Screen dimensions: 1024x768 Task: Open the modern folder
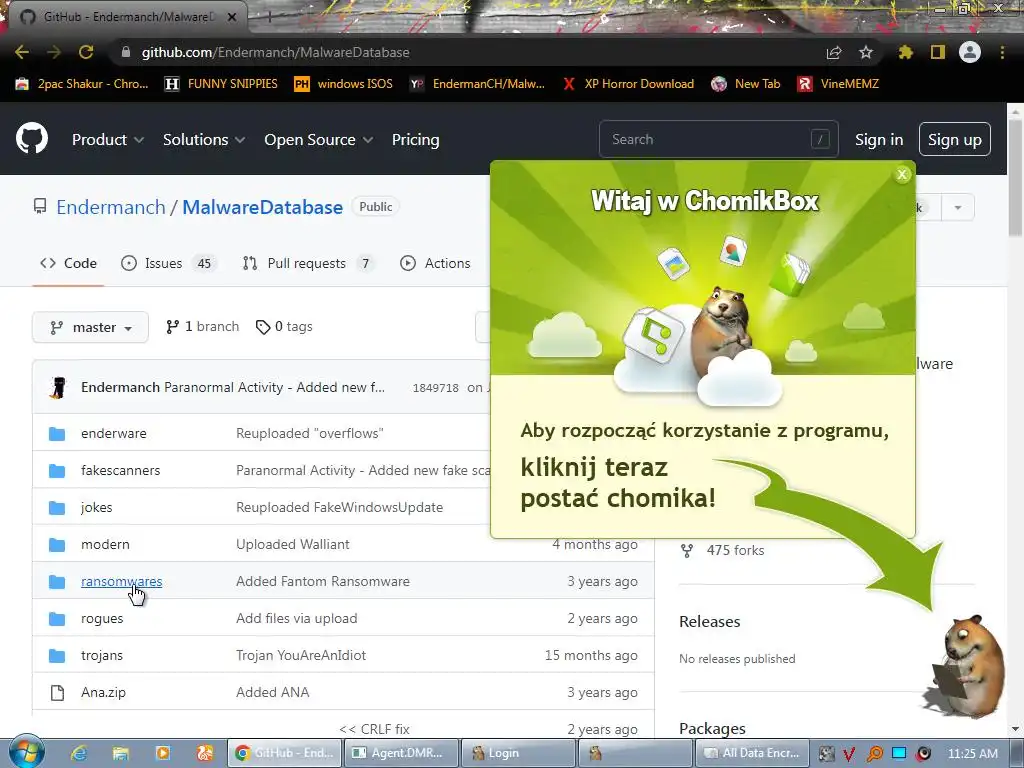point(105,545)
